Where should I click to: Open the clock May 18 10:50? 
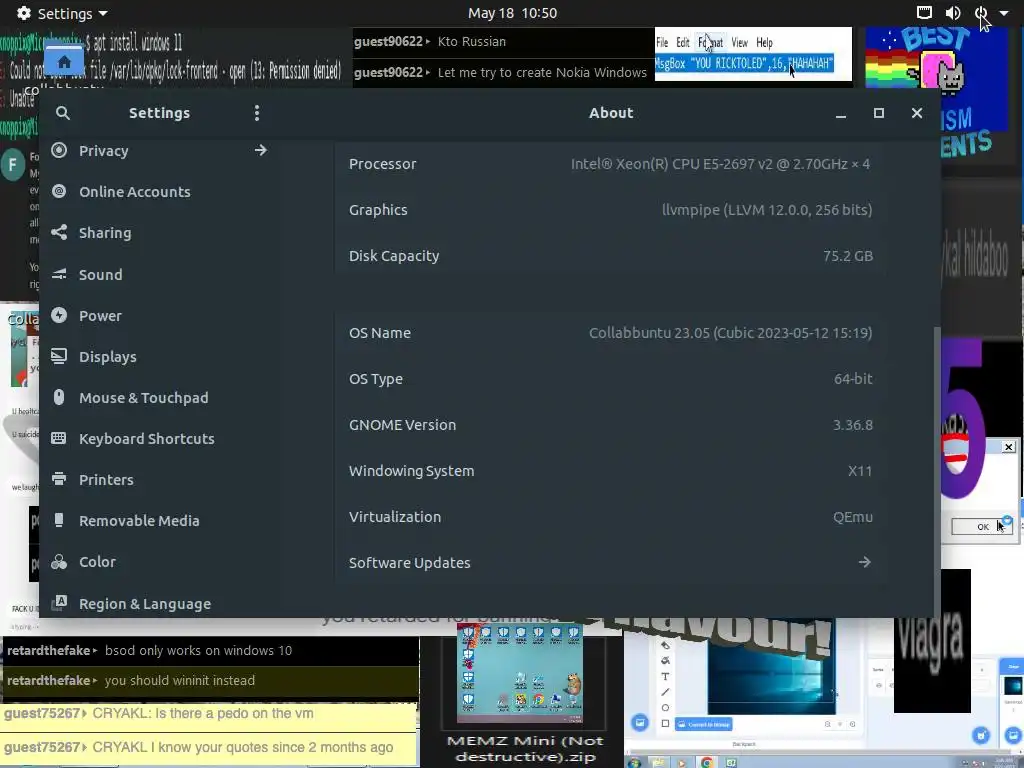pyautogui.click(x=512, y=13)
